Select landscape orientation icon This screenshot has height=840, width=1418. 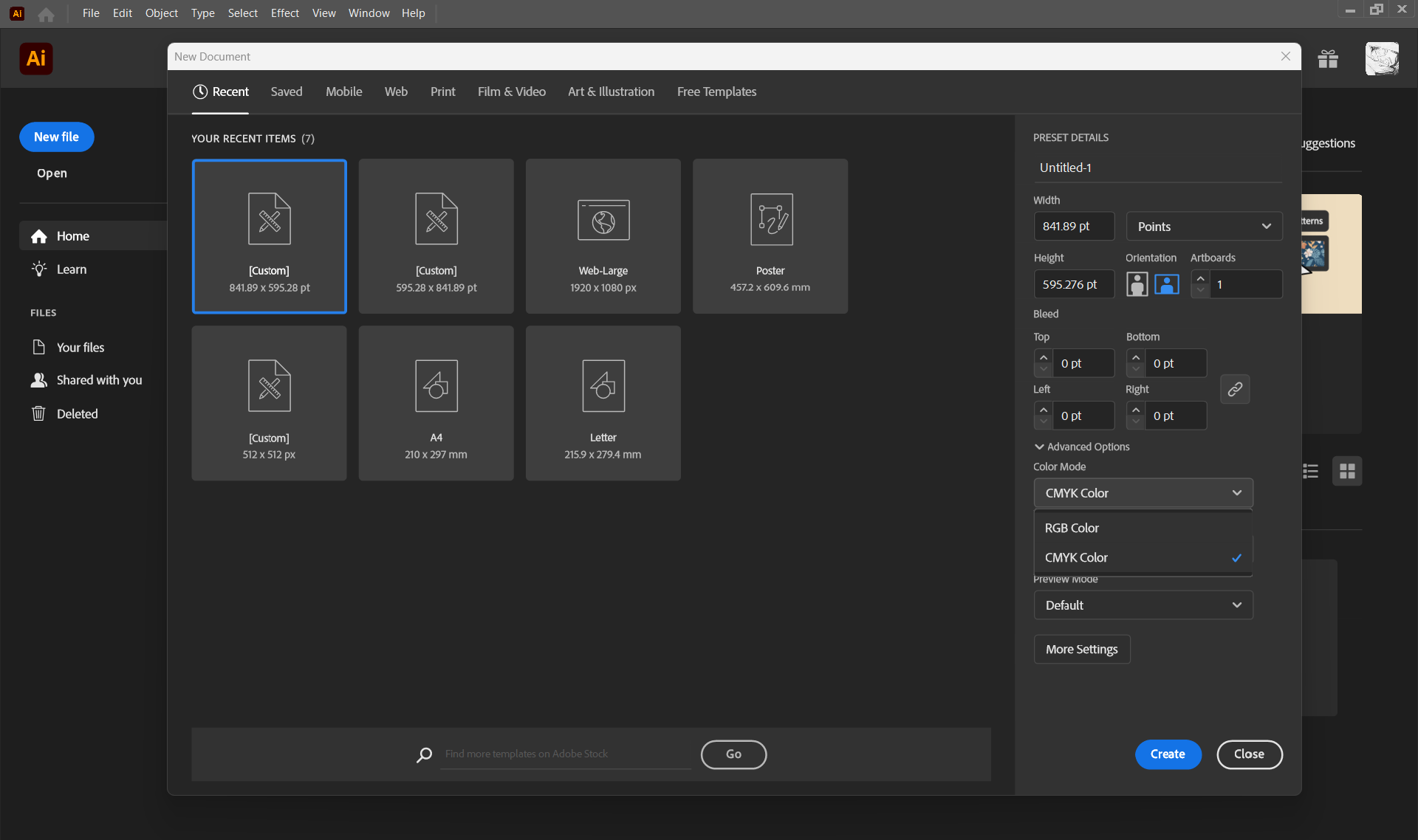[1167, 284]
